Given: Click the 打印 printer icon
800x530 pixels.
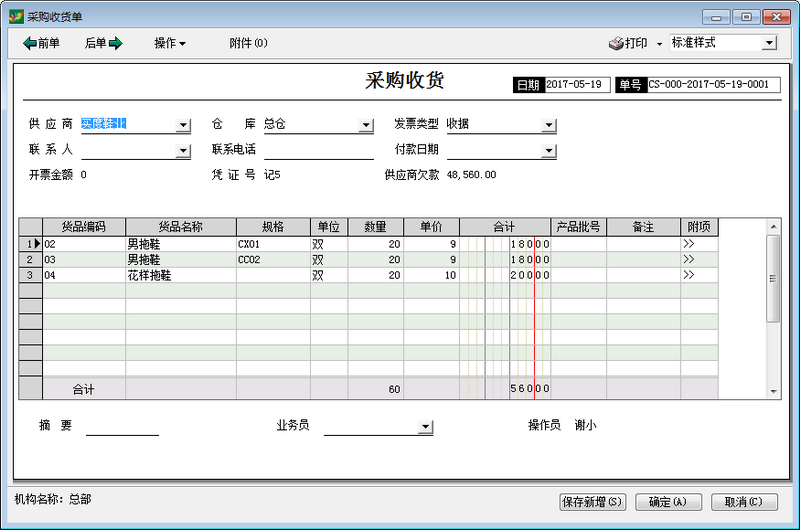Looking at the screenshot, I should coord(616,43).
